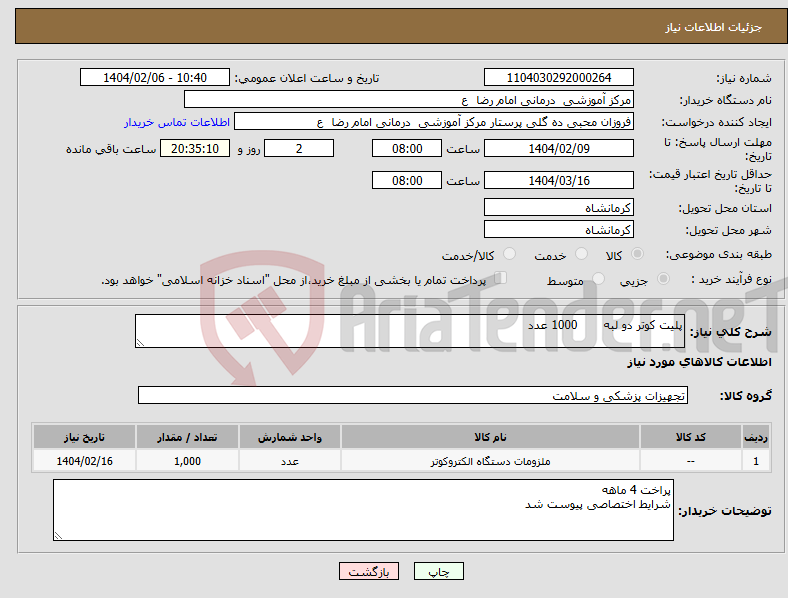
Task: Click the goods group field تجهیزات پزشکی
Action: tap(413, 395)
